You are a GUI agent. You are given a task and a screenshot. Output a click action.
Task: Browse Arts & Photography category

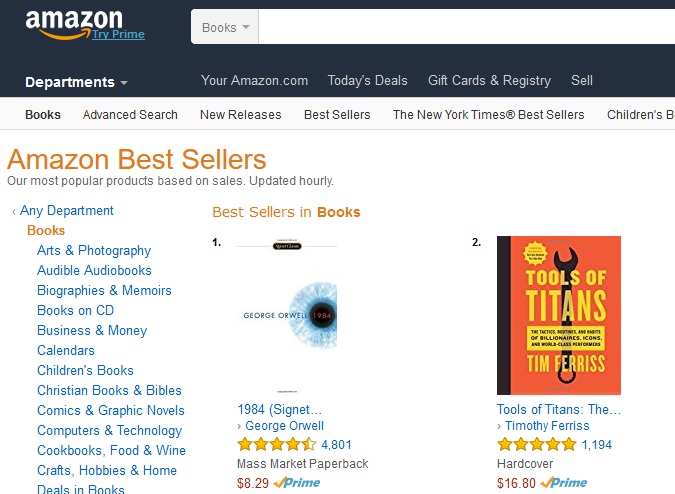(94, 250)
